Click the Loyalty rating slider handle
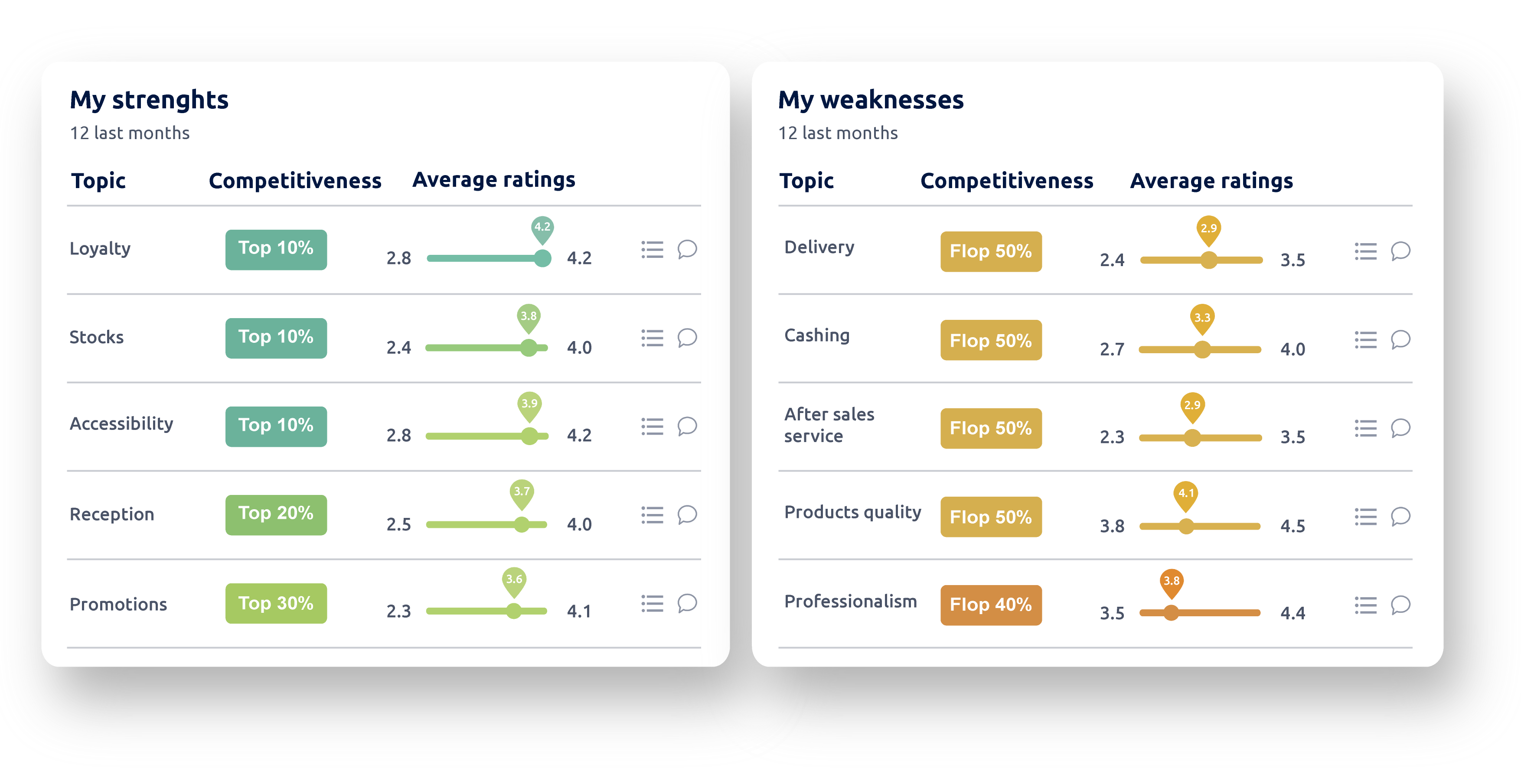The image size is (1521, 784). coord(542,258)
